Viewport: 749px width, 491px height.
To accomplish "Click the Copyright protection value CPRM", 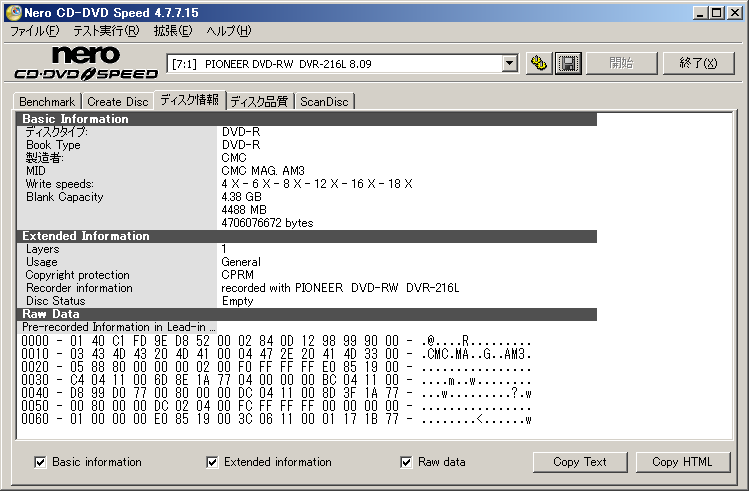I will click(237, 275).
